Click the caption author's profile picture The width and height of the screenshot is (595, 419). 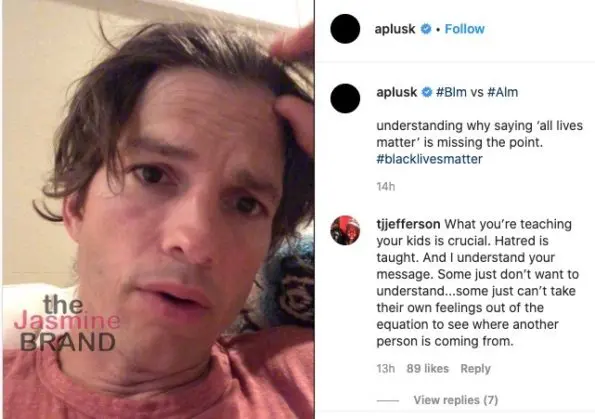pos(345,99)
